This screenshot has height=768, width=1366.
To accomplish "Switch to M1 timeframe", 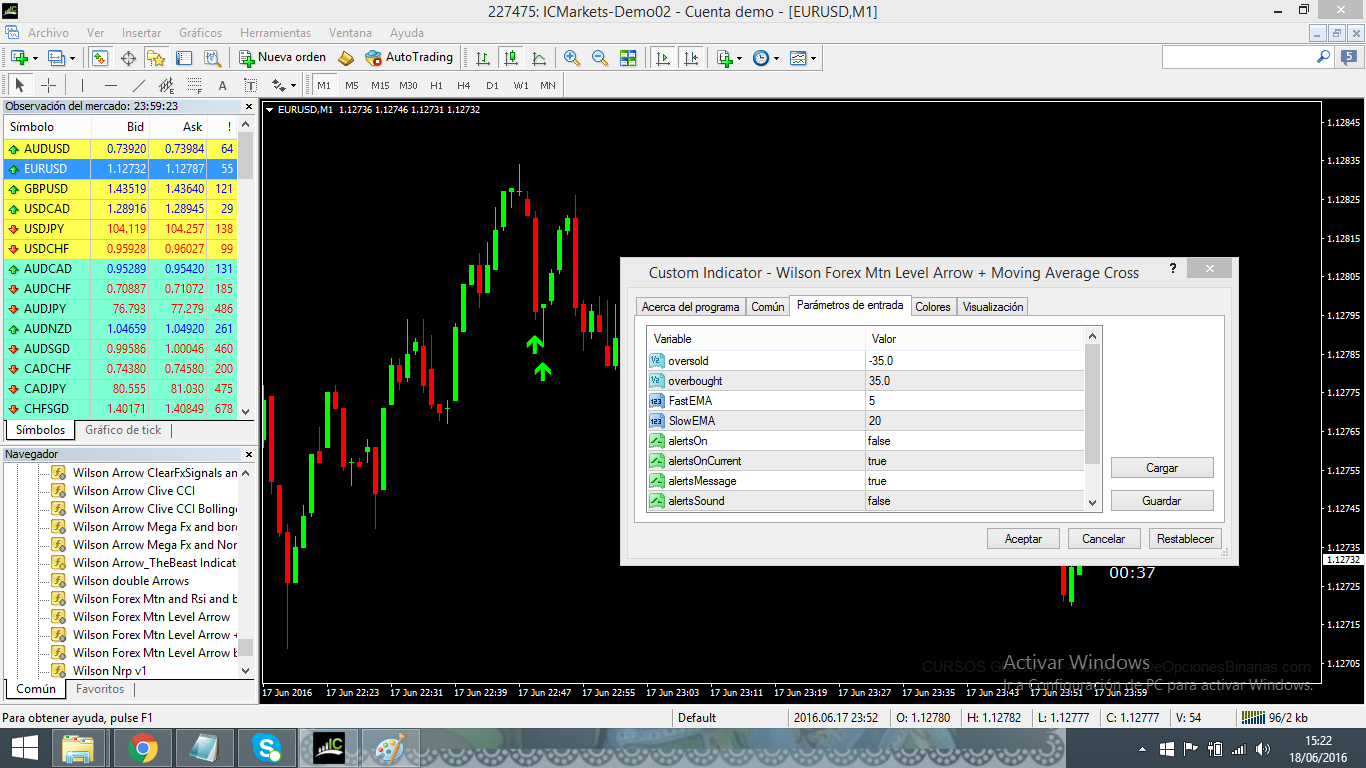I will tap(324, 85).
